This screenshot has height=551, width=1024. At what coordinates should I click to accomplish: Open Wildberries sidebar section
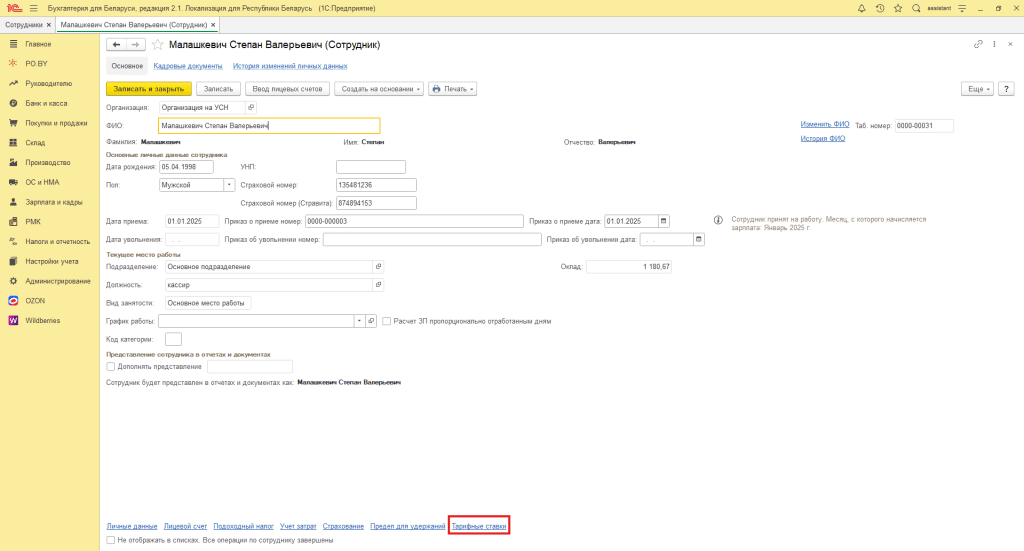point(42,321)
